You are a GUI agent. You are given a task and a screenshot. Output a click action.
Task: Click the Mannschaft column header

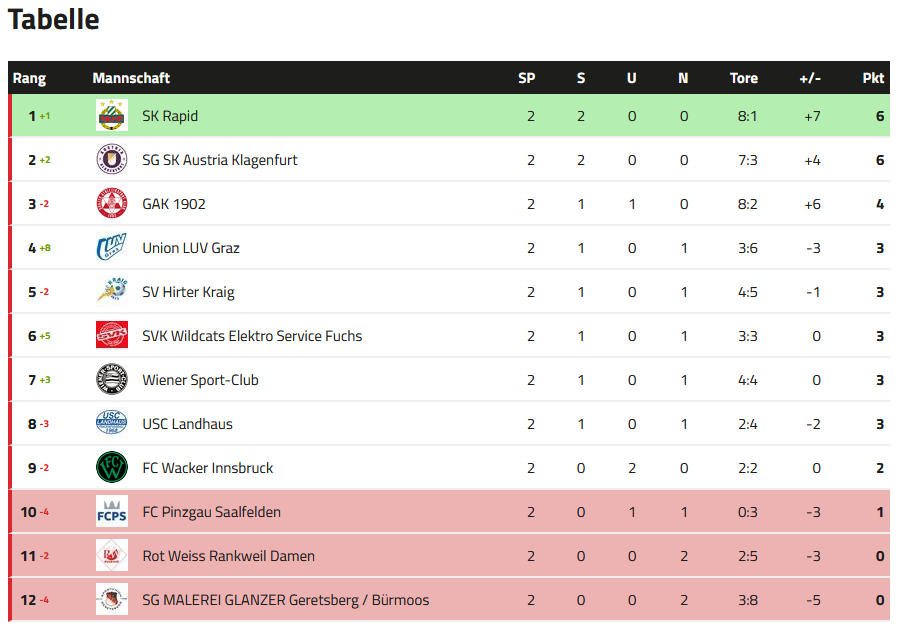[x=131, y=78]
